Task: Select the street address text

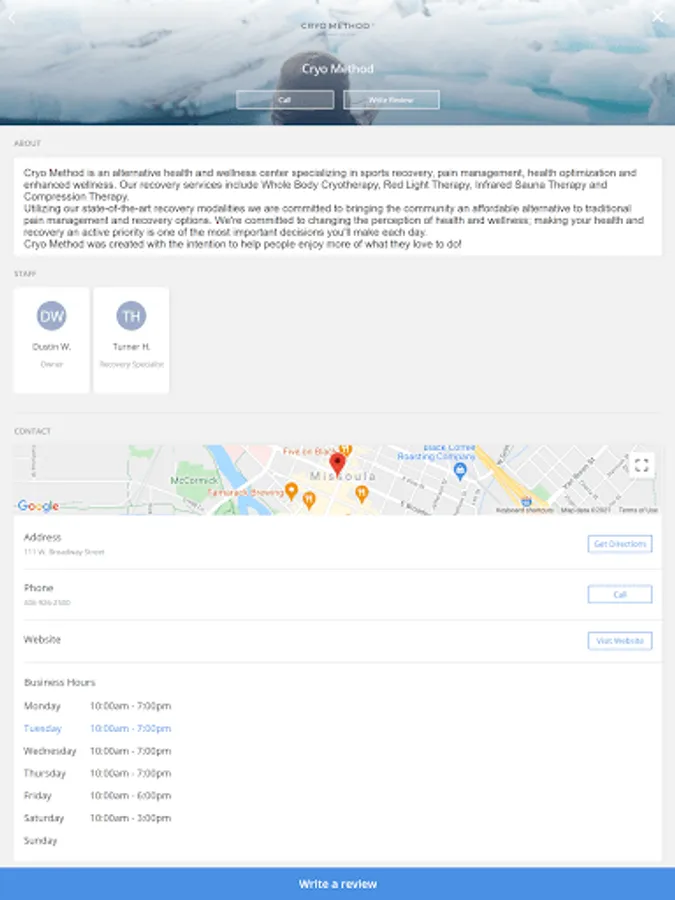Action: click(x=64, y=552)
